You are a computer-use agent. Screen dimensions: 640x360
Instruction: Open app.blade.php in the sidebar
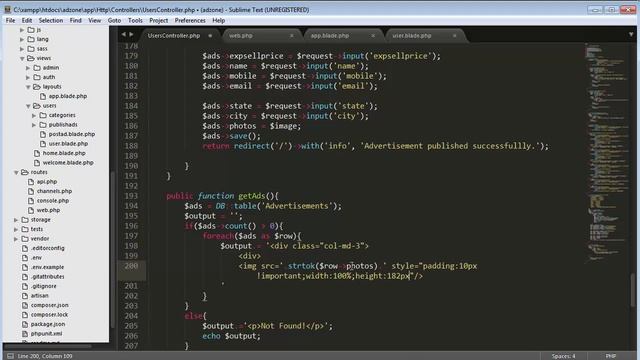(68, 96)
